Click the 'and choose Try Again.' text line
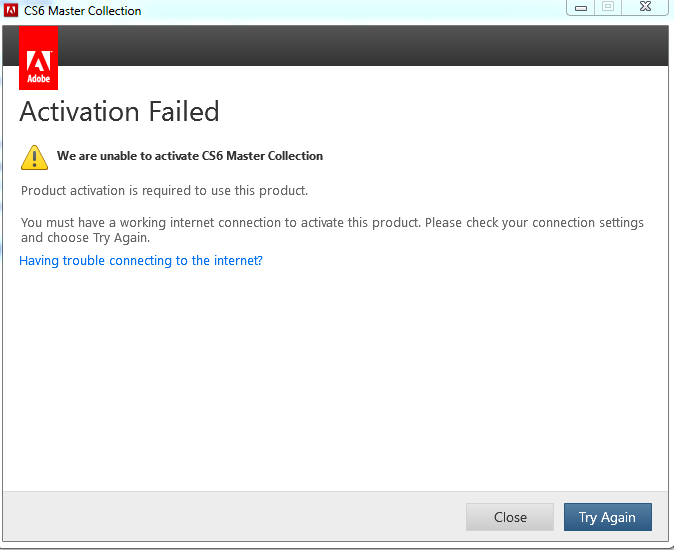The image size is (674, 550). pos(85,238)
